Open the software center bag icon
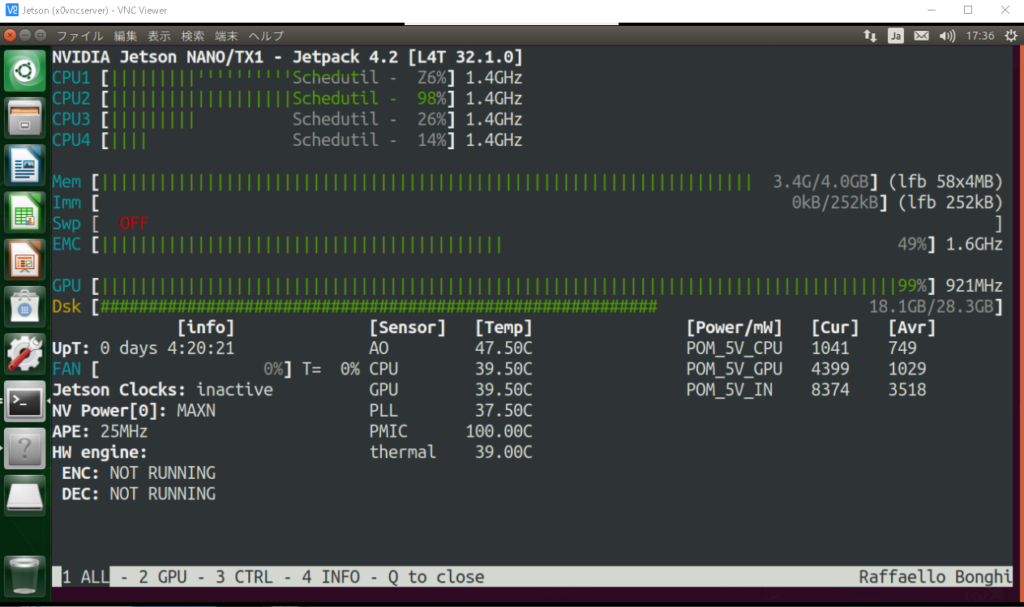 tap(22, 306)
